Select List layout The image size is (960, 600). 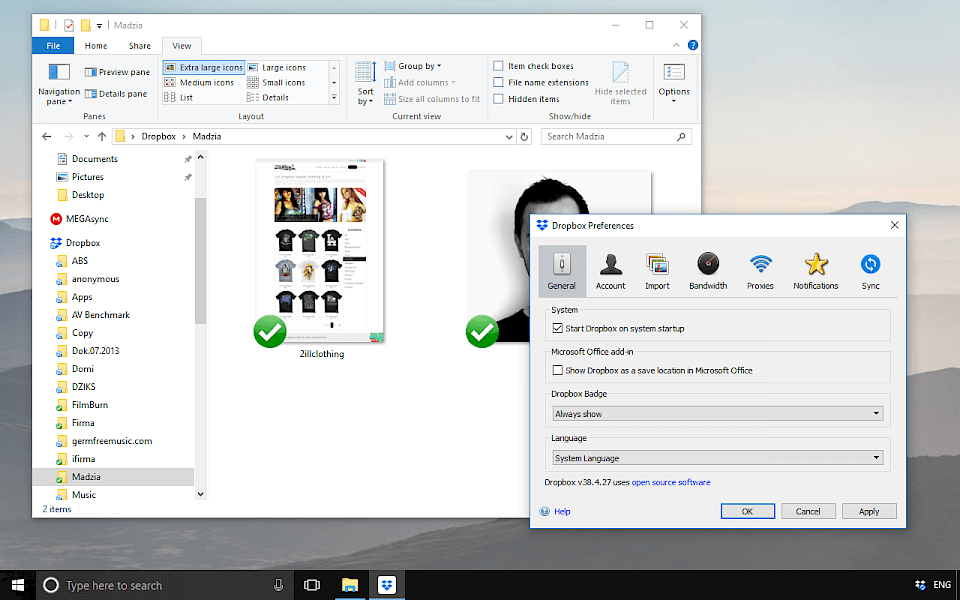(179, 97)
